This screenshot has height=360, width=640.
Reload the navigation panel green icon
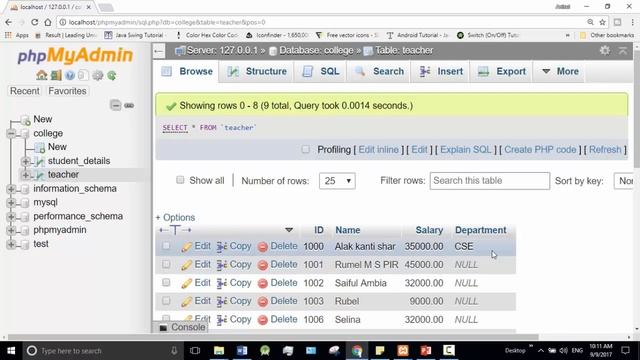coord(111,76)
